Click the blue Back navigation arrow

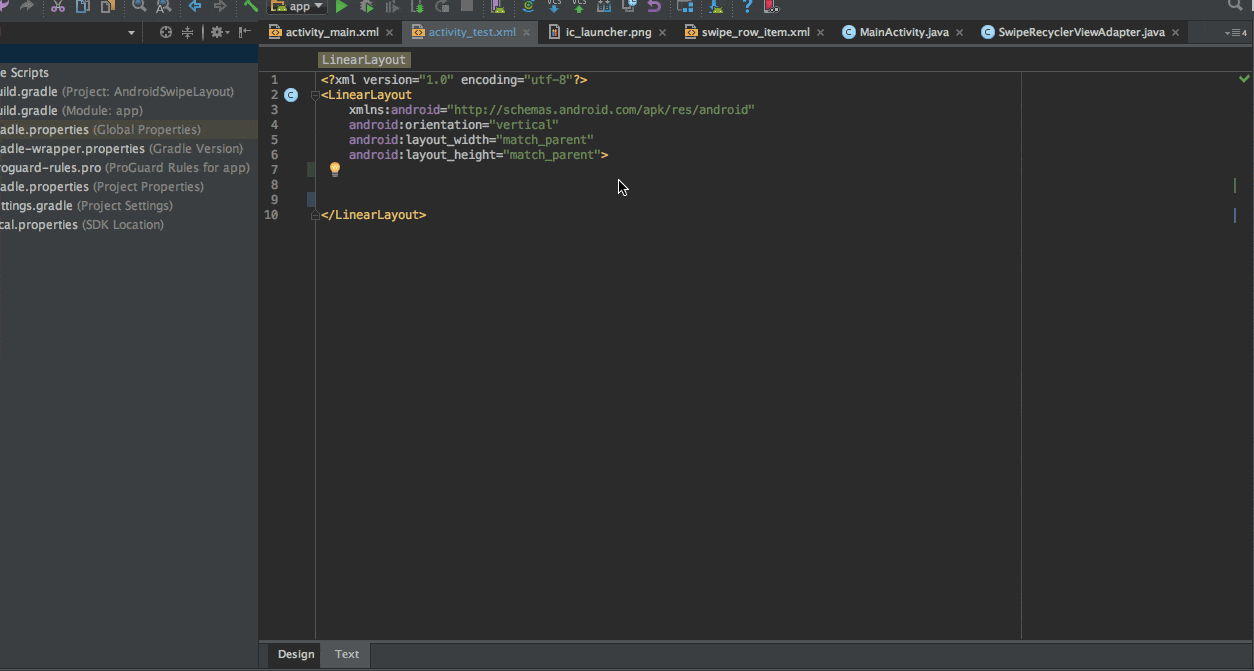[x=195, y=7]
